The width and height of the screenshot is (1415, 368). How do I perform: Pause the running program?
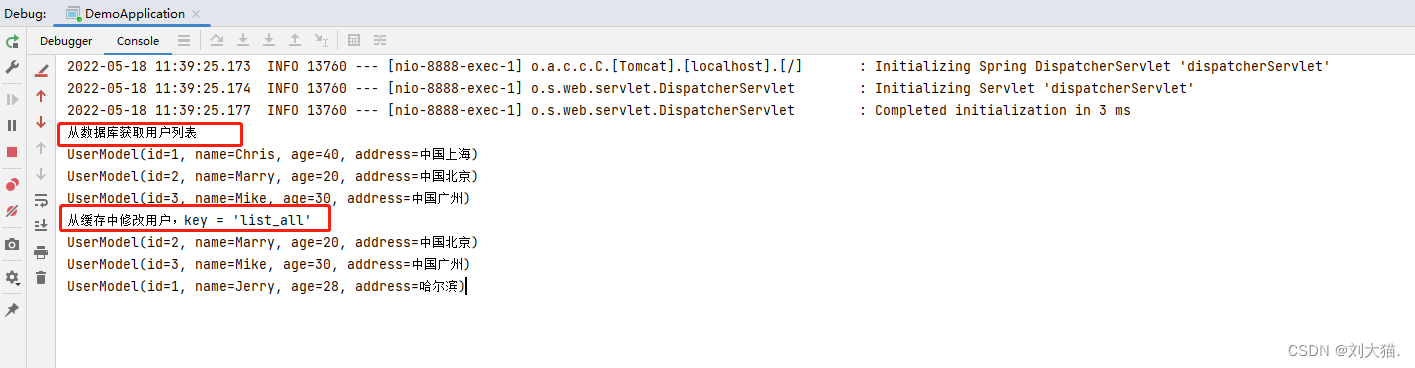click(12, 126)
